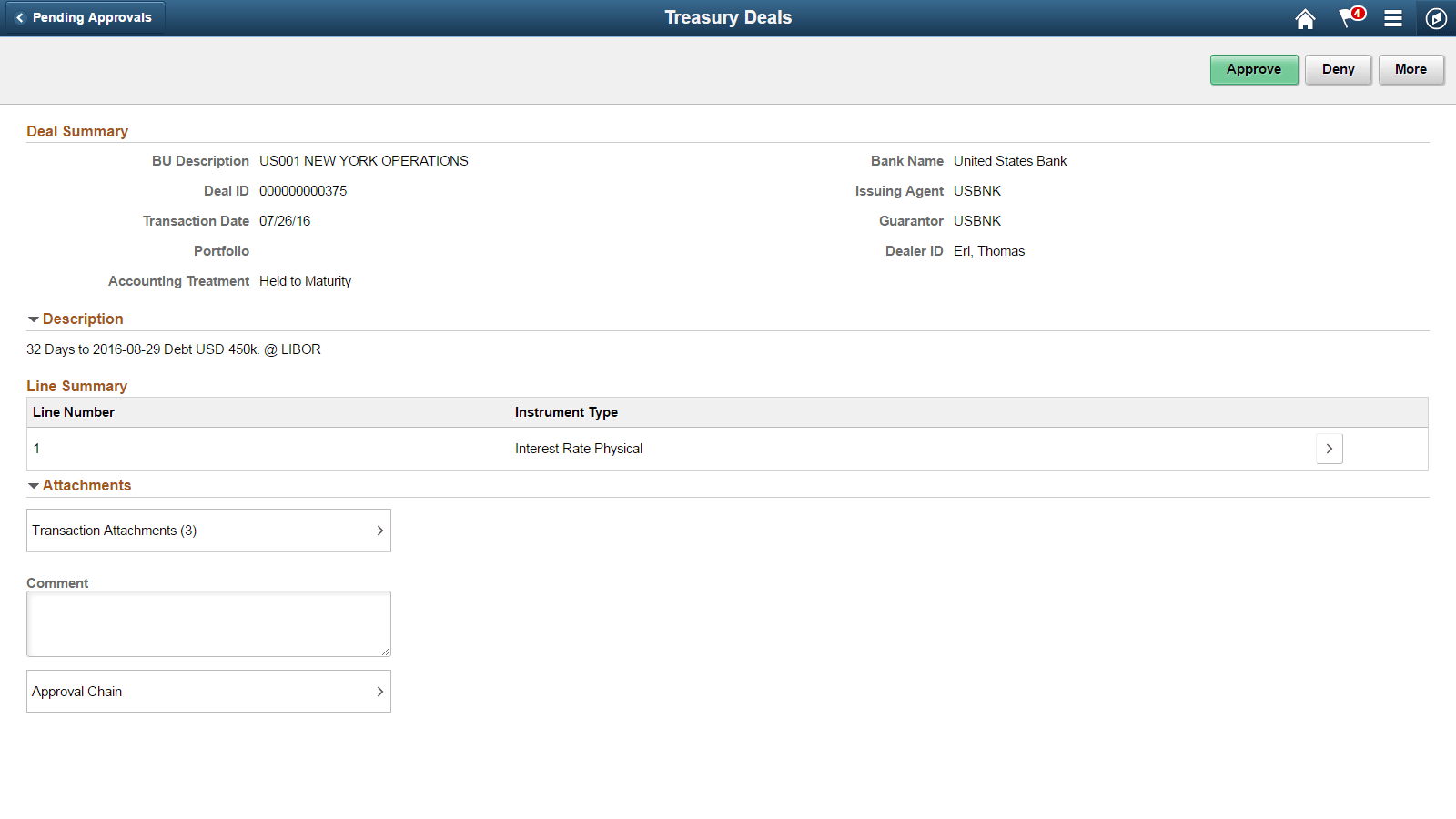Click the Deal ID 000000000375 value
The width and height of the screenshot is (1456, 819).
pyautogui.click(x=300, y=190)
